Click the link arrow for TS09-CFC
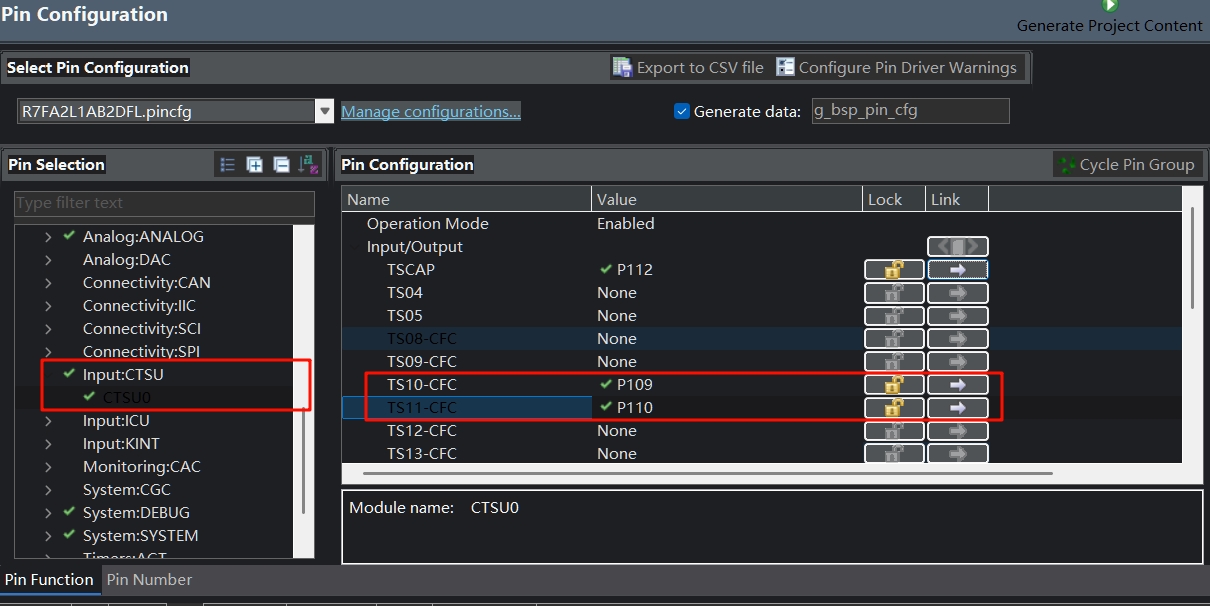This screenshot has width=1210, height=606. (x=958, y=362)
